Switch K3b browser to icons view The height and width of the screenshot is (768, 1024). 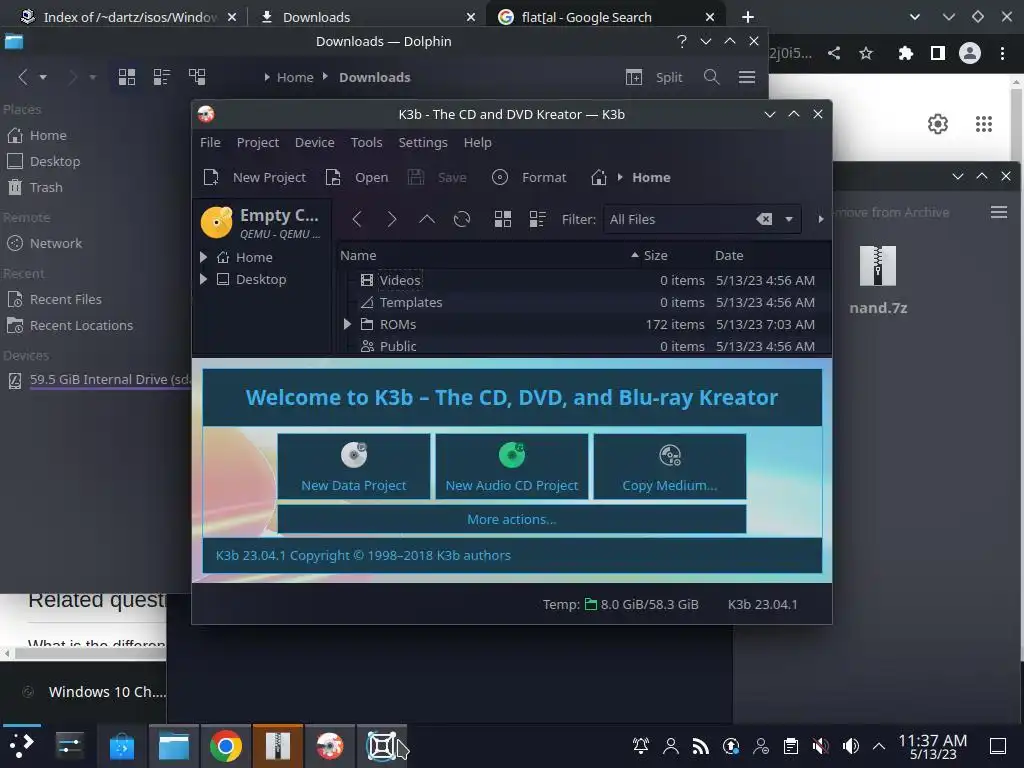503,219
